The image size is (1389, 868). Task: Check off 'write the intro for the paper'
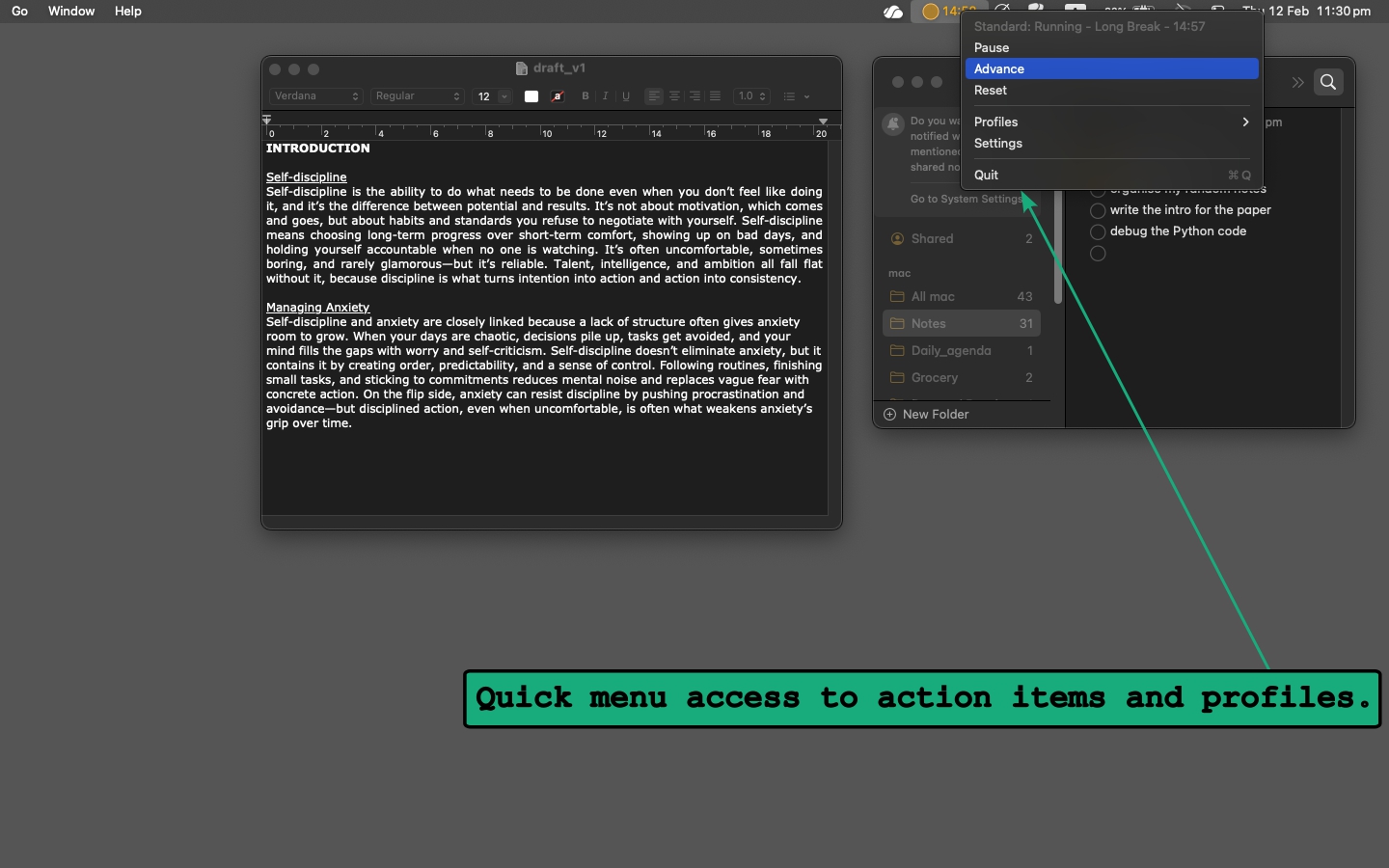[x=1098, y=211]
